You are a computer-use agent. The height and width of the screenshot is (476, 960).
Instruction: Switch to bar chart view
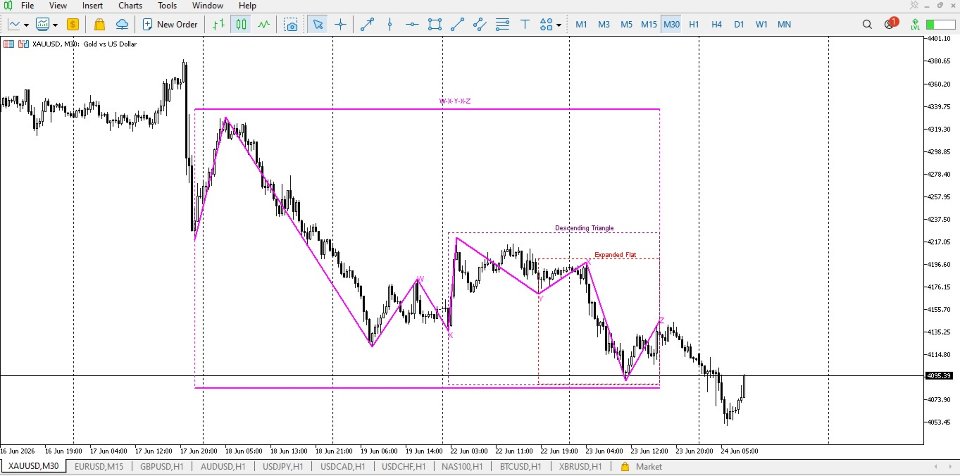tap(218, 25)
